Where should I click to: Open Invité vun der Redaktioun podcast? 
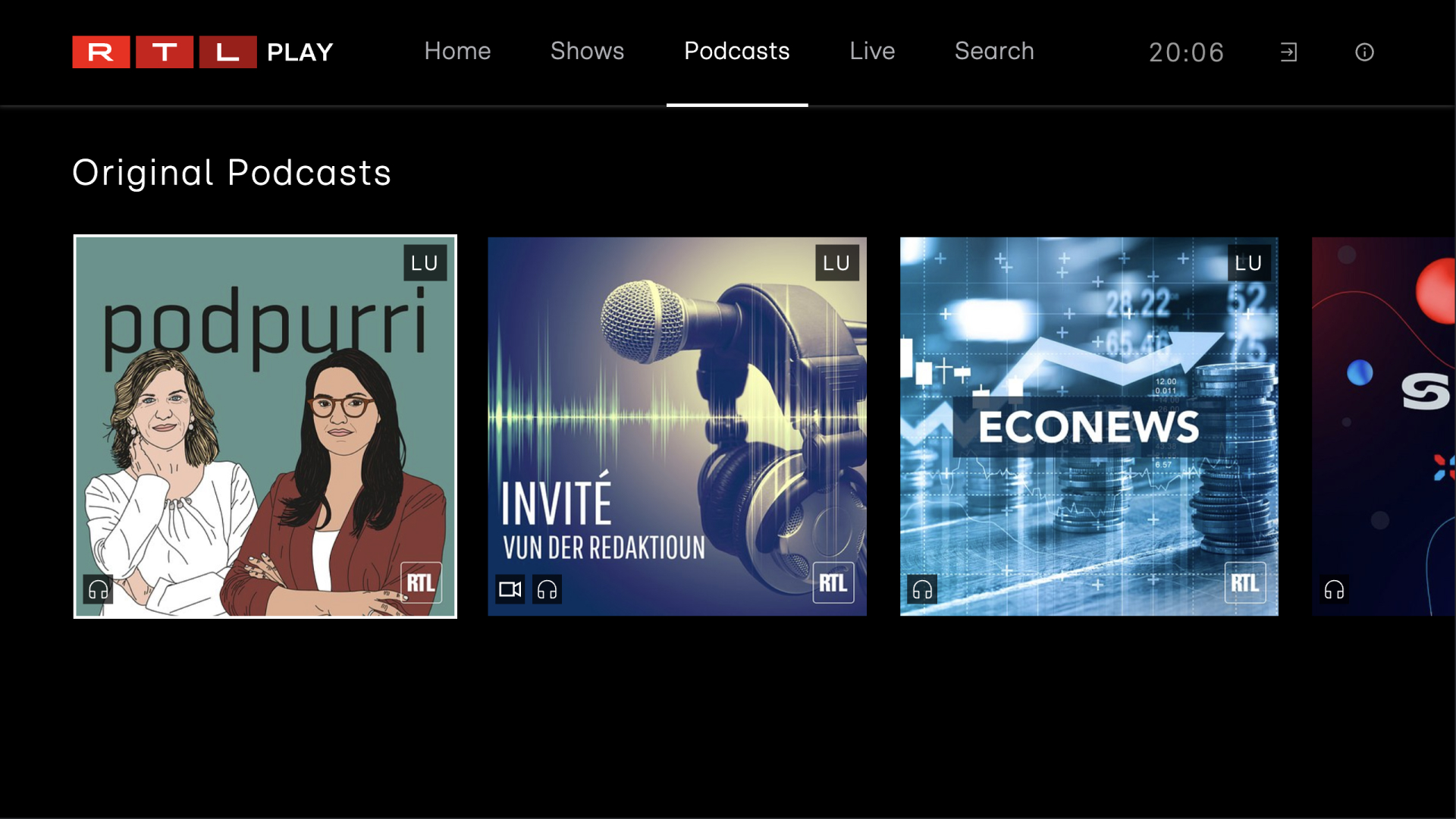pyautogui.click(x=676, y=426)
